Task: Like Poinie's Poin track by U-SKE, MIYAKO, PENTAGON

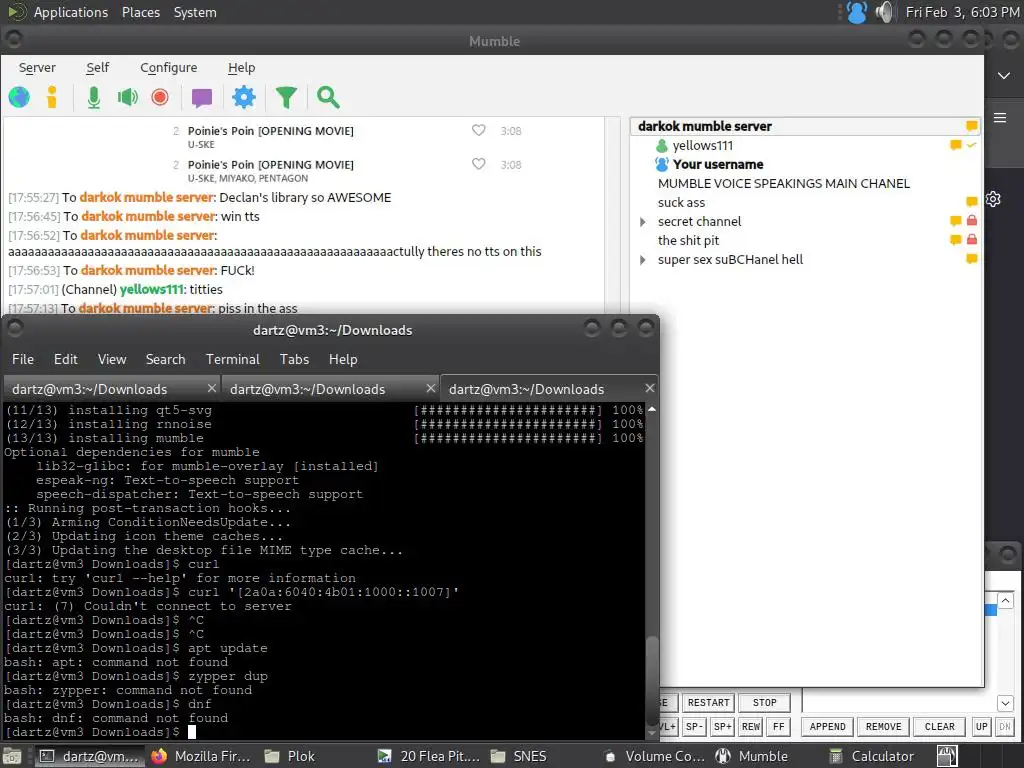Action: click(479, 164)
